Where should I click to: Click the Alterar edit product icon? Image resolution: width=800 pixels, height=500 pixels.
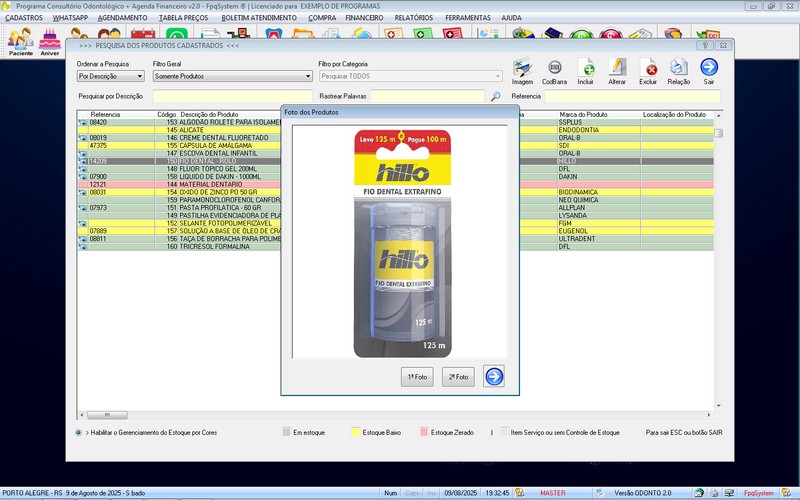pyautogui.click(x=617, y=68)
